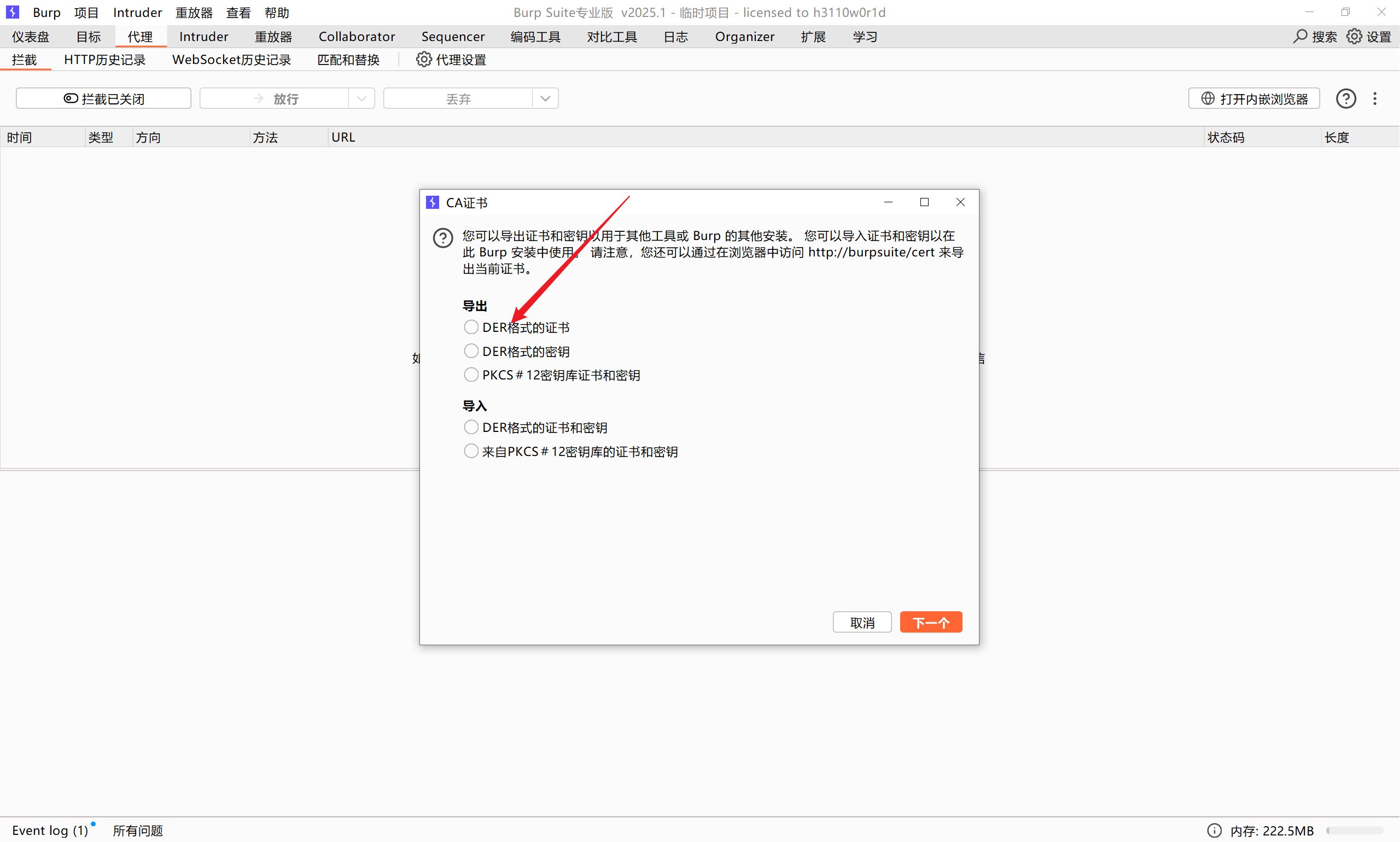
Task: Open the 重放器 menu in menu bar
Action: pyautogui.click(x=194, y=12)
